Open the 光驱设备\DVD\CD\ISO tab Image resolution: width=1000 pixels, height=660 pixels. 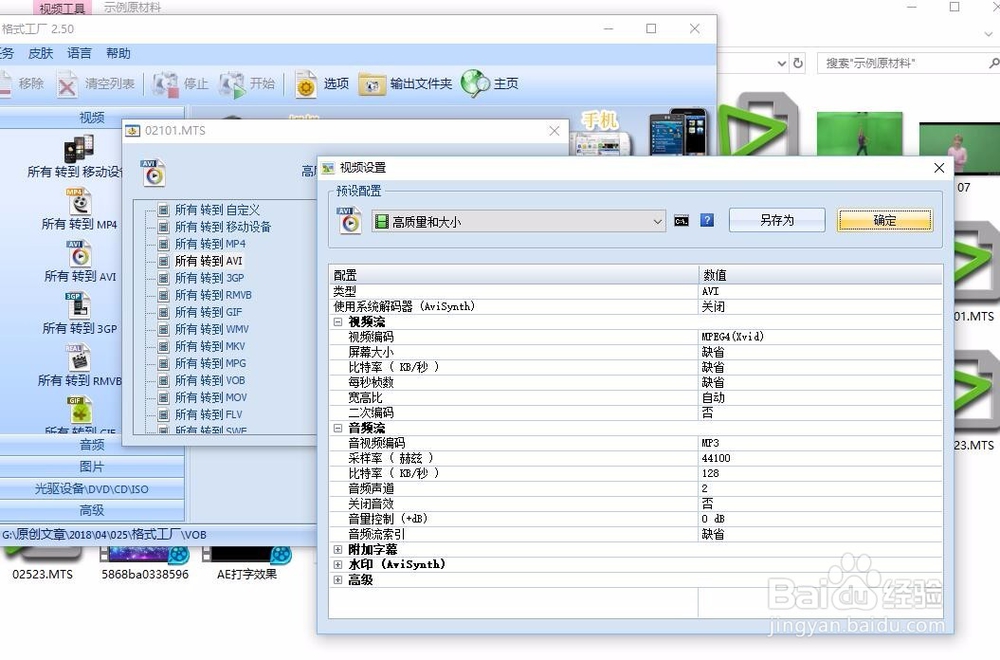tap(92, 488)
